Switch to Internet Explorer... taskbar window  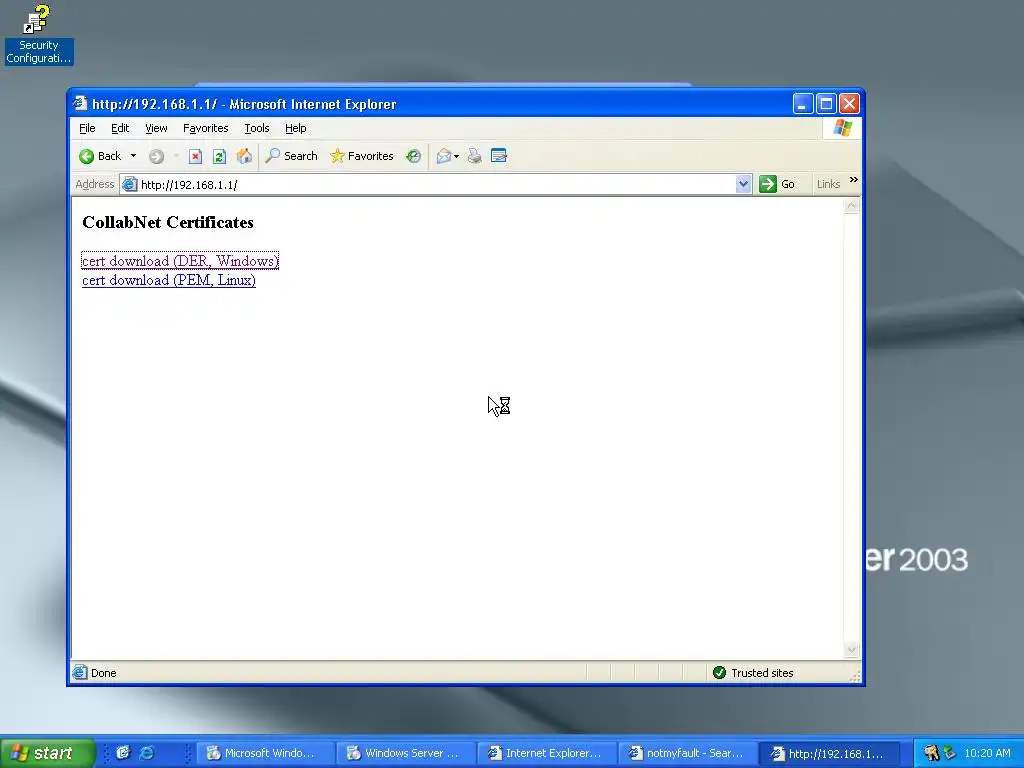click(547, 753)
